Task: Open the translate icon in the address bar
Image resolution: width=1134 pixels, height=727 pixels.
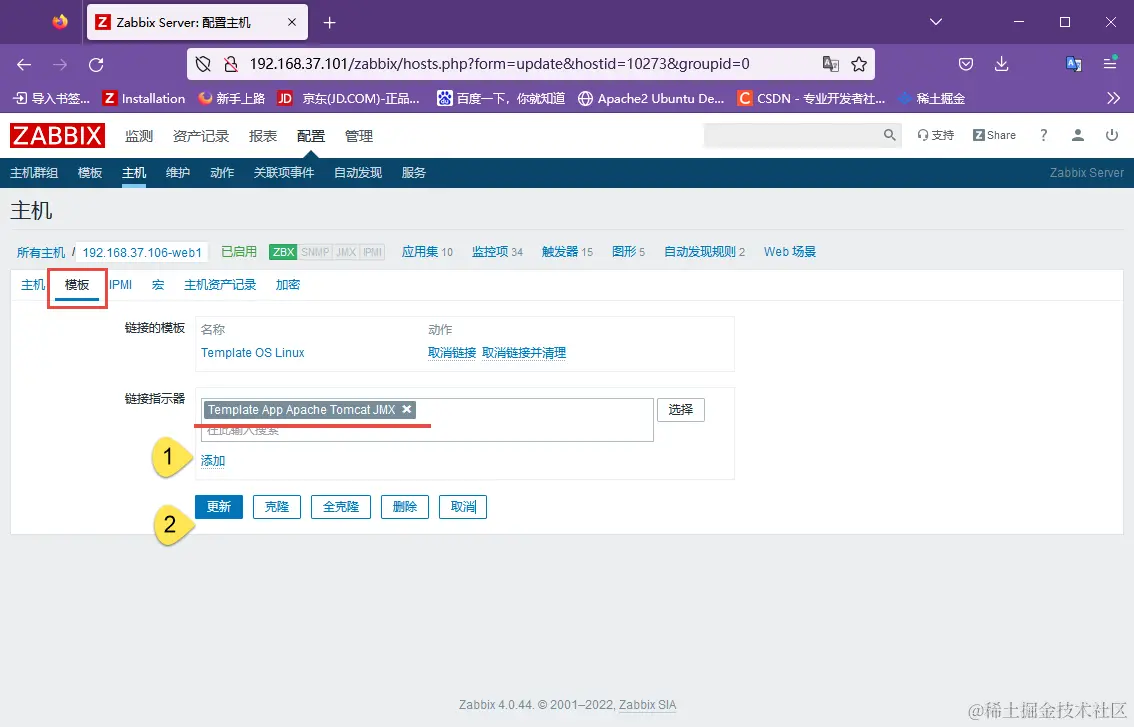Action: pyautogui.click(x=831, y=64)
